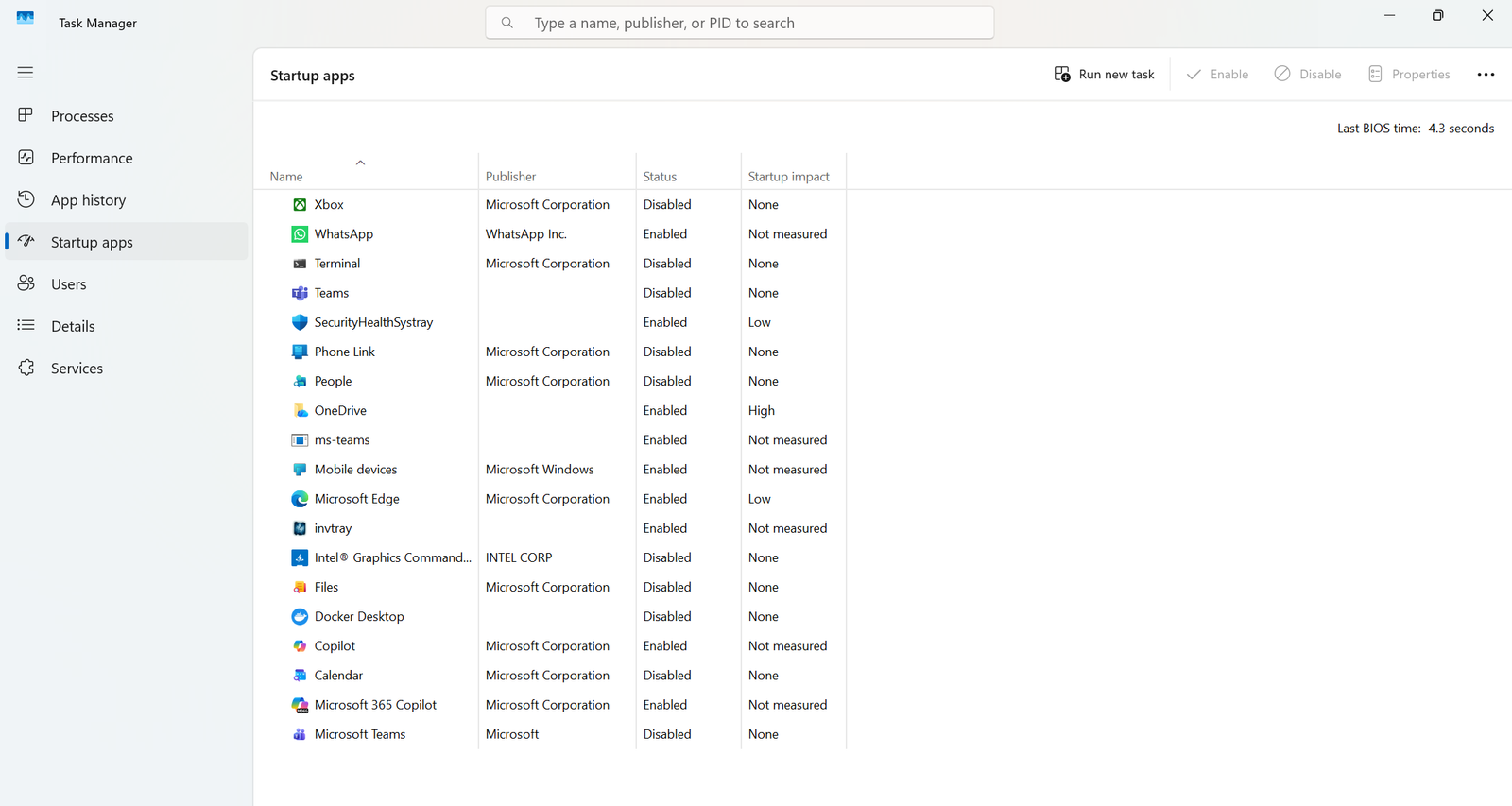The height and width of the screenshot is (806, 1512).
Task: Go to the Services page
Action: click(x=77, y=369)
